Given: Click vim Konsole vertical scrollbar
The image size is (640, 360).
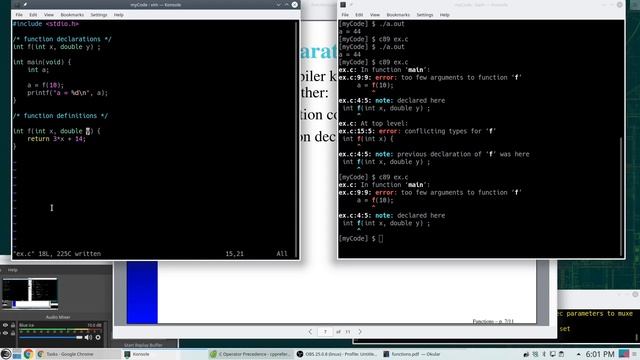Looking at the screenshot, I should 297,139.
